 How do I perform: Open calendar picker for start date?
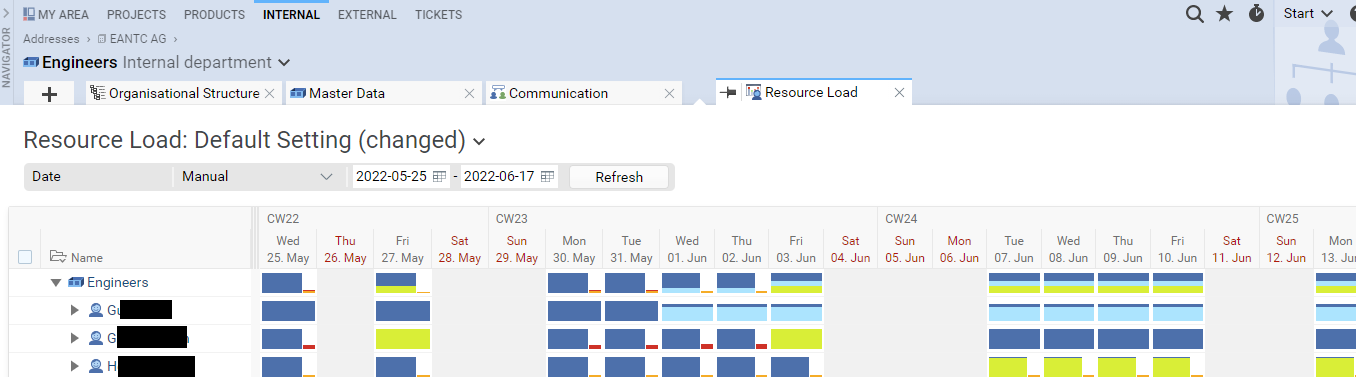(439, 177)
